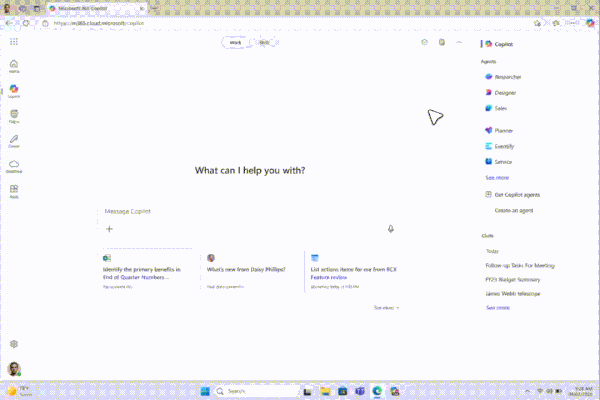This screenshot has width=600, height=400.
Task: Open Microsoft Teams from taskbar
Action: [360, 391]
